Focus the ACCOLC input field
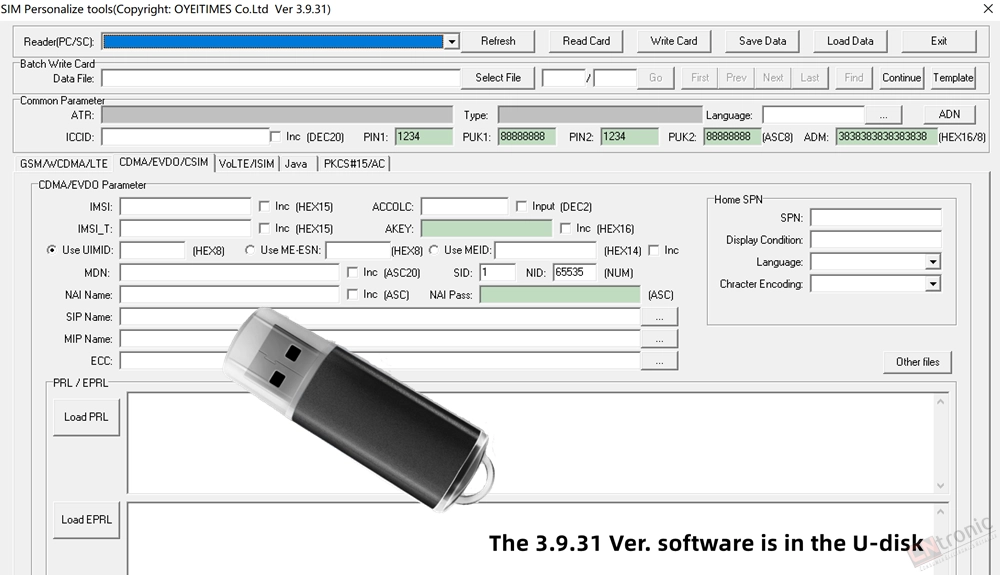 [x=464, y=207]
